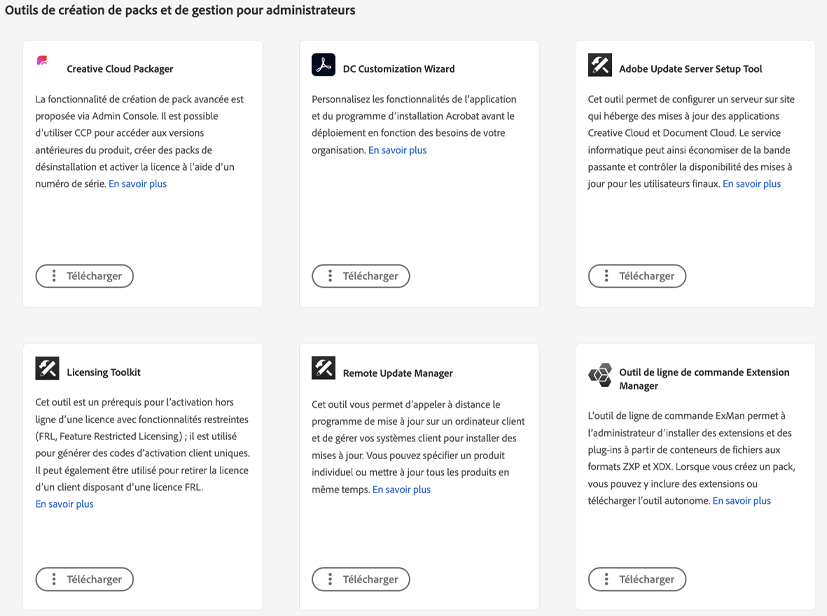
Task: Follow En savoir plus link for ExMan tool
Action: tap(741, 501)
